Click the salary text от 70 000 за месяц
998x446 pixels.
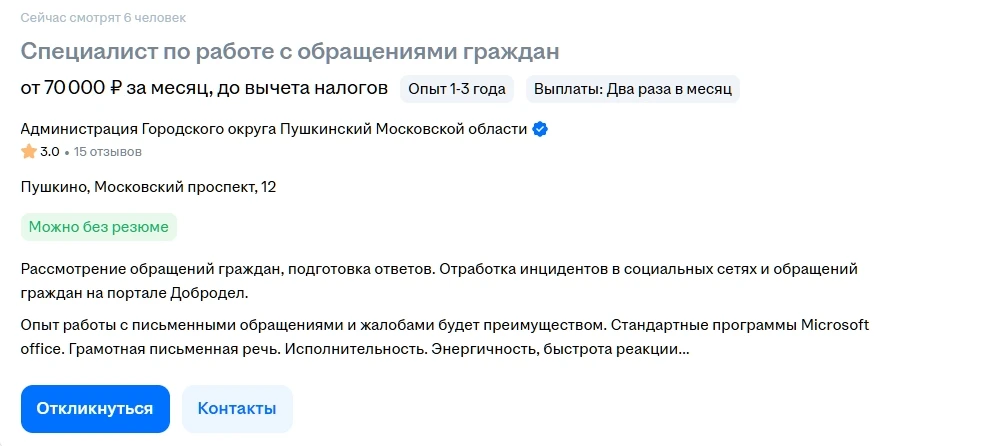(x=204, y=88)
